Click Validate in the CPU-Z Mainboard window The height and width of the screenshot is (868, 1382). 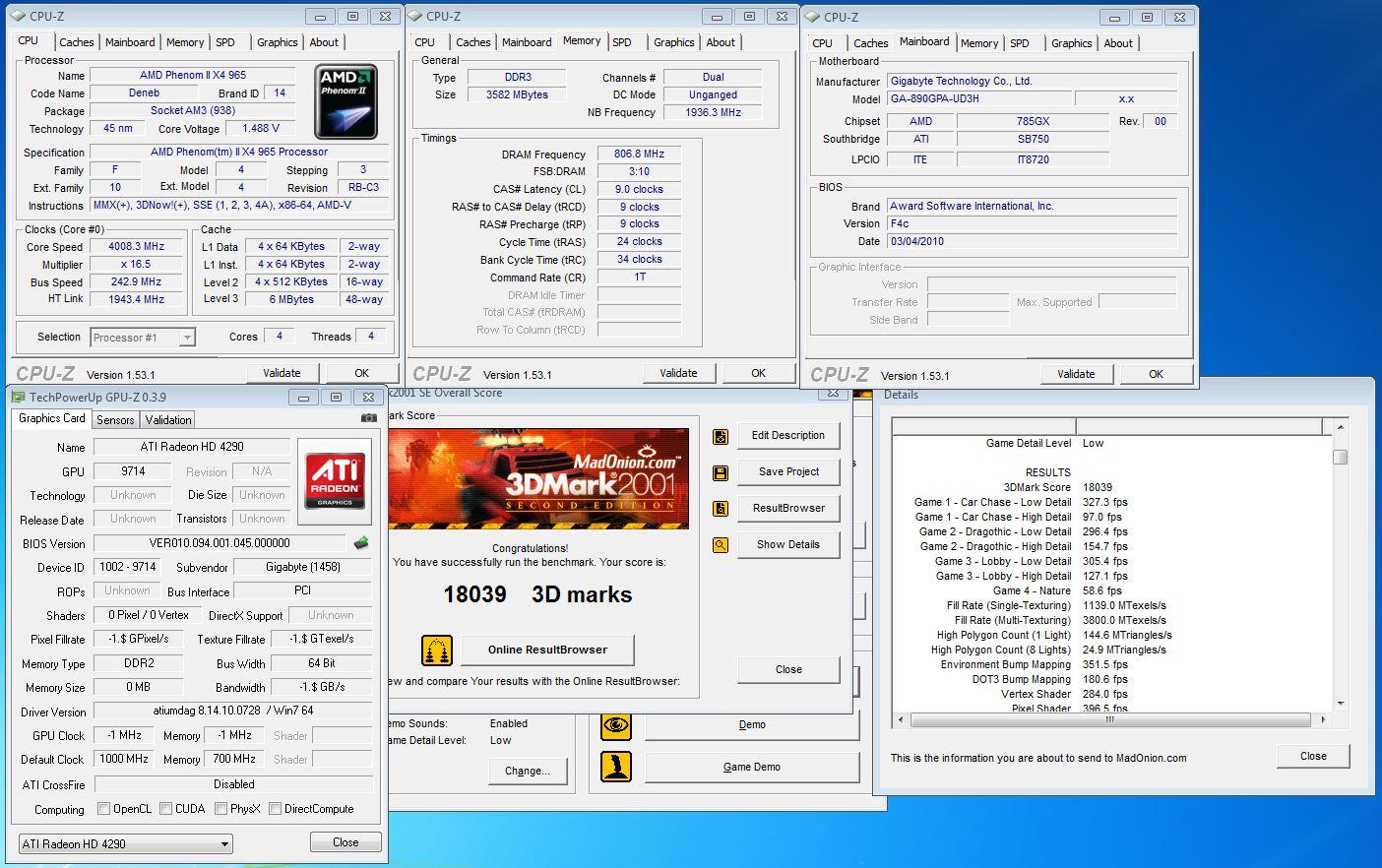[x=1076, y=374]
